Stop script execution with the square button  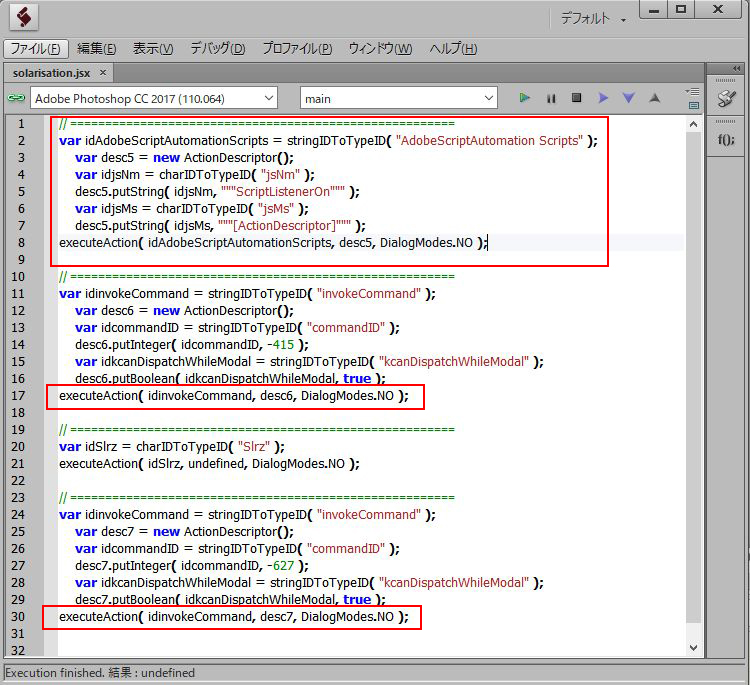tap(576, 98)
